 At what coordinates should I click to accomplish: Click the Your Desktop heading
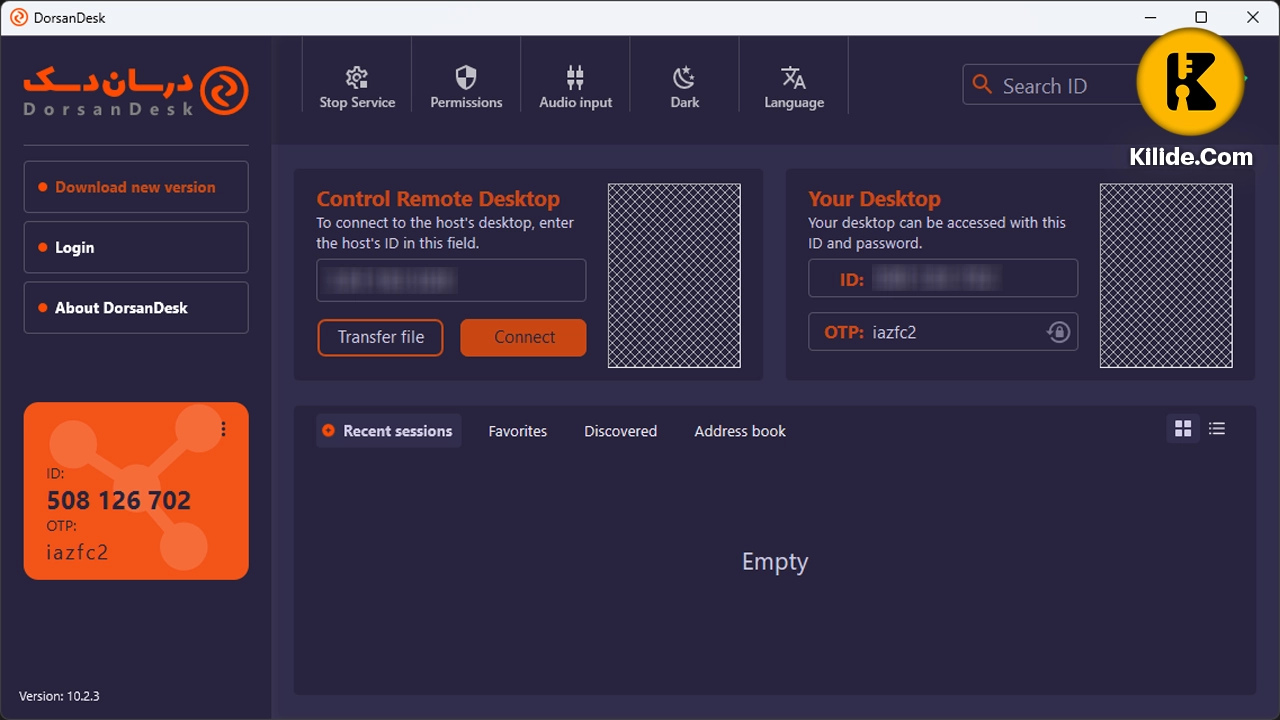coord(874,199)
